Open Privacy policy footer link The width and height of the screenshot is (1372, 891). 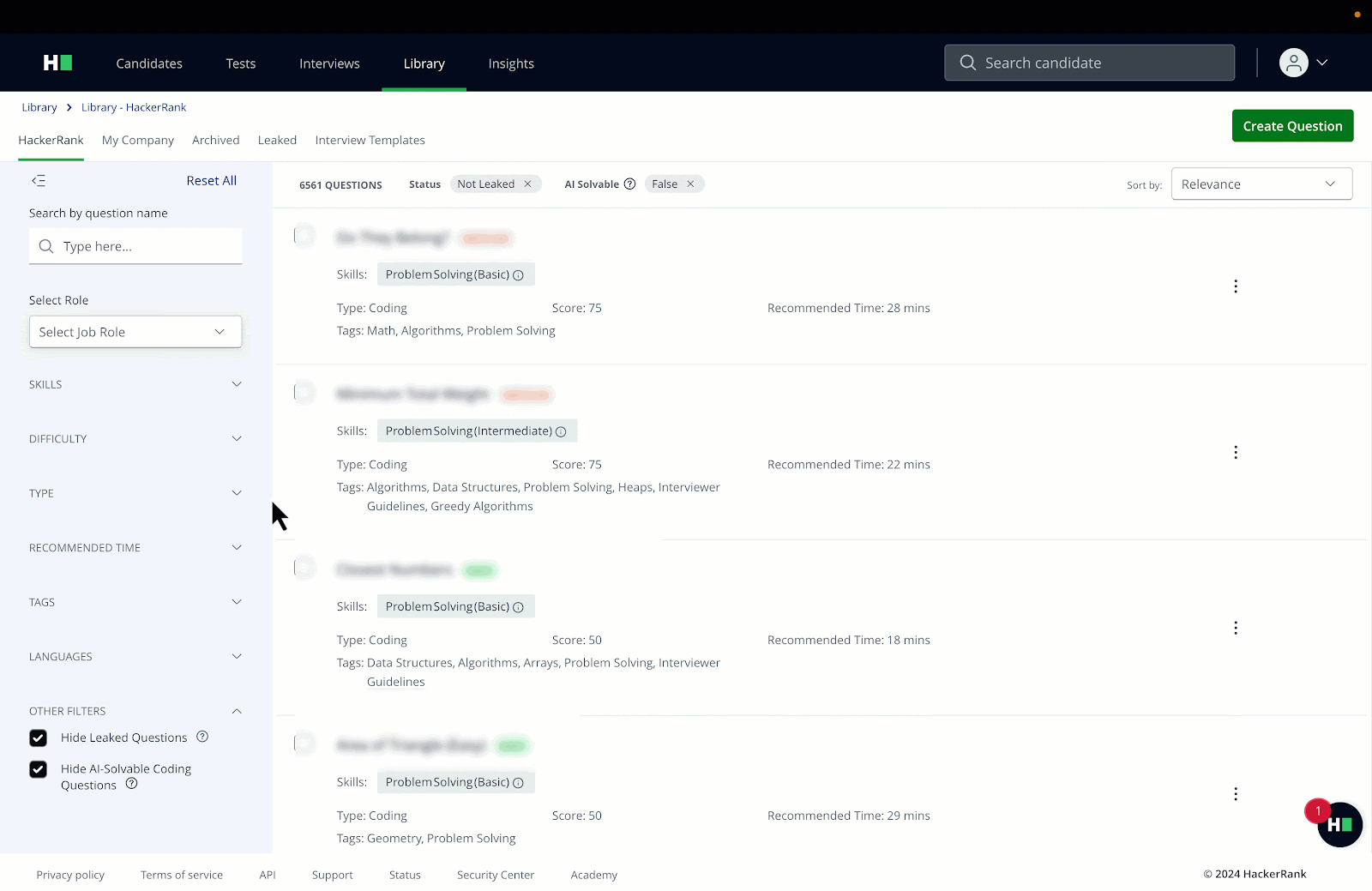pyautogui.click(x=70, y=875)
